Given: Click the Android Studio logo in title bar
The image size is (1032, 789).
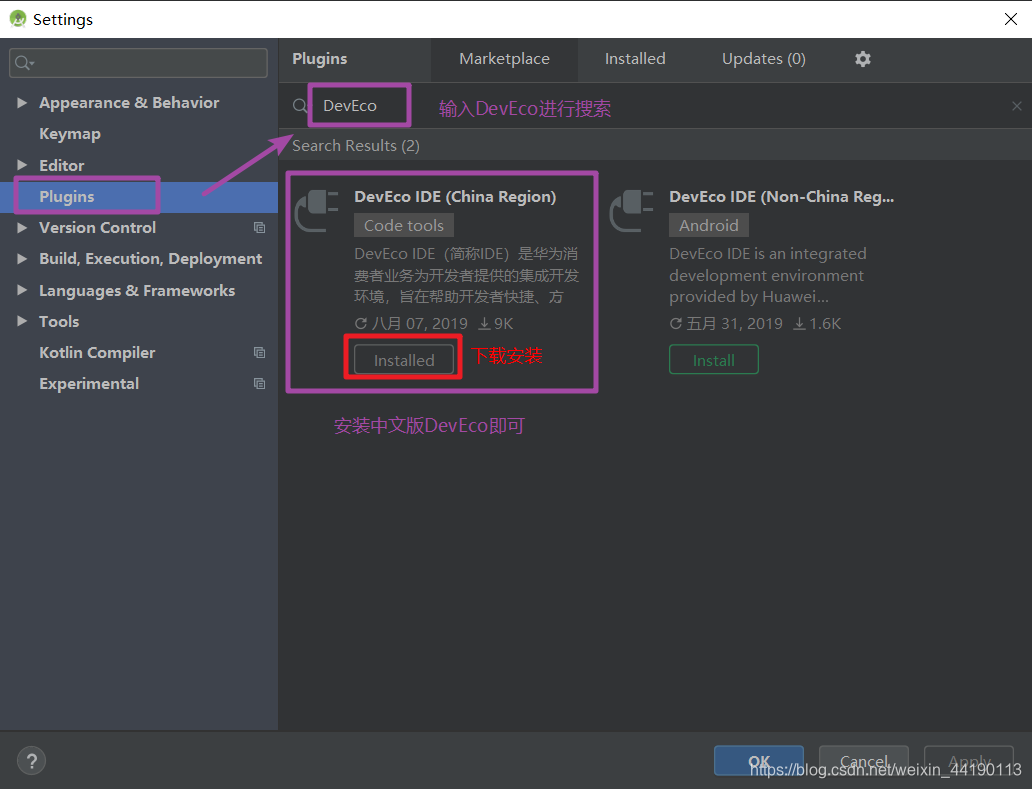Looking at the screenshot, I should click(x=18, y=19).
